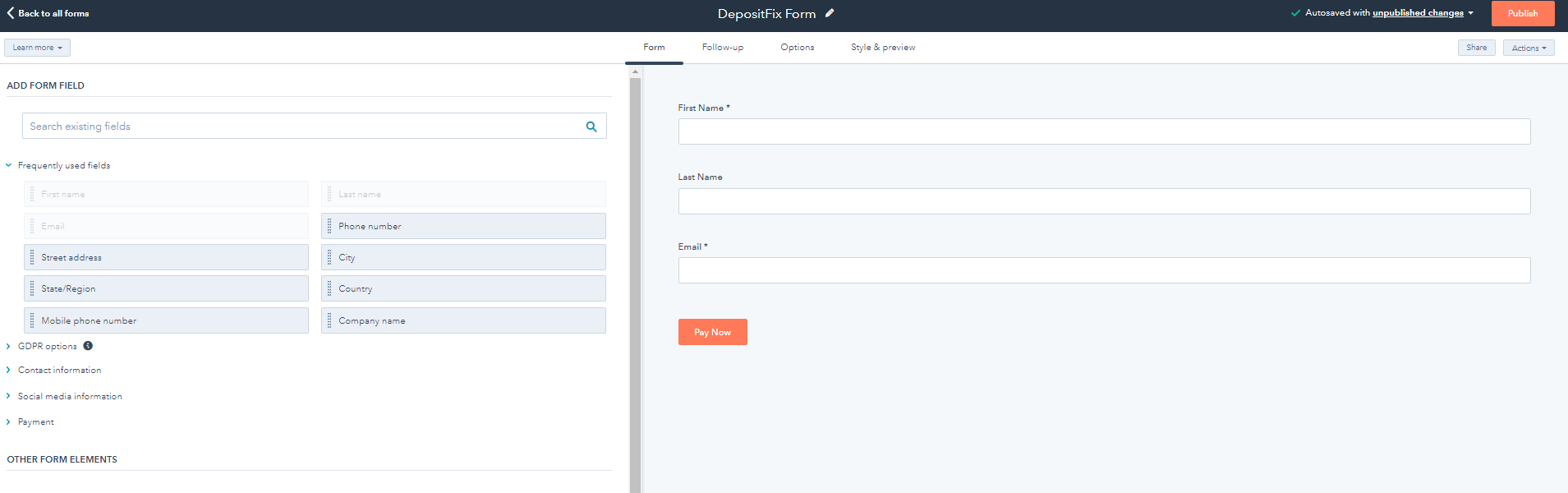Click the disabled Last name field tile

[x=463, y=194]
